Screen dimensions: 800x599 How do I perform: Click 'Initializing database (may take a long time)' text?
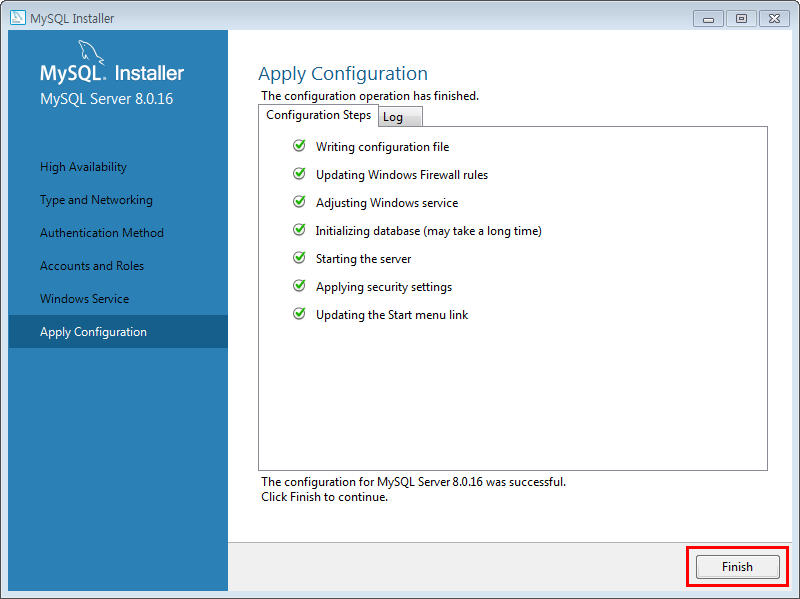pos(429,231)
